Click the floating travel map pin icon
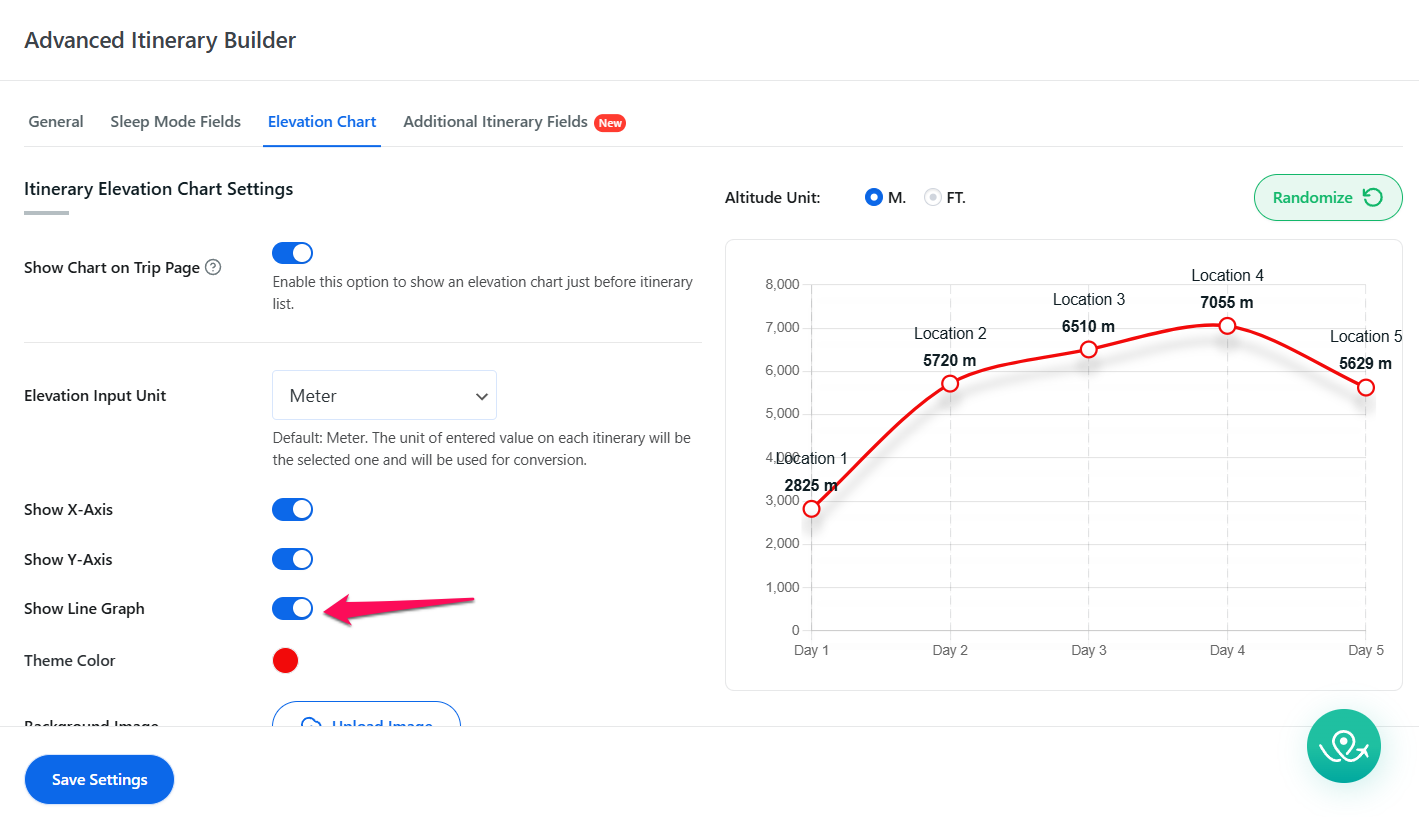Screen dimensions: 1419x817 click(x=1343, y=746)
